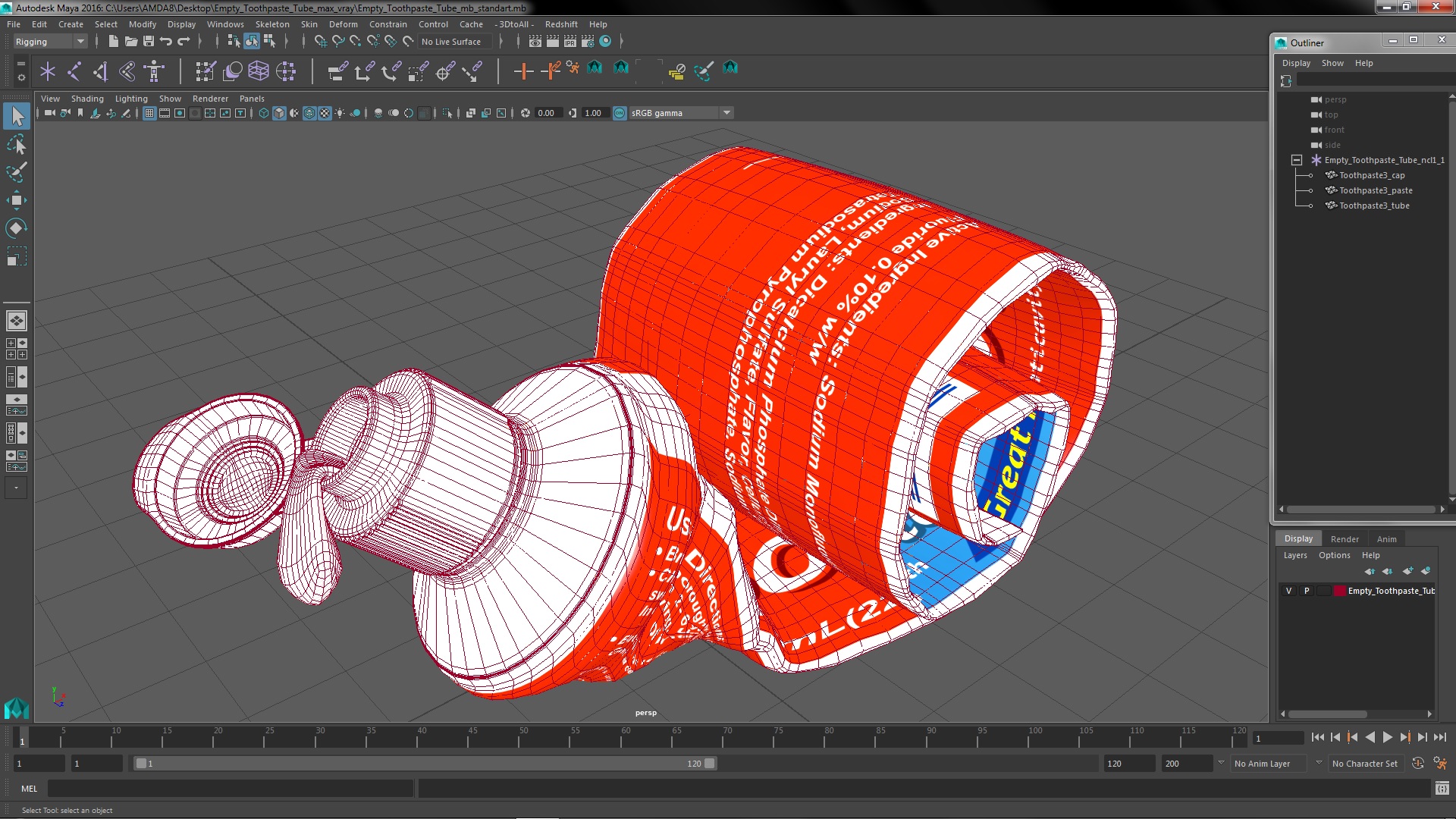Click the Save Scene disk icon
The height and width of the screenshot is (819, 1456).
[x=149, y=41]
